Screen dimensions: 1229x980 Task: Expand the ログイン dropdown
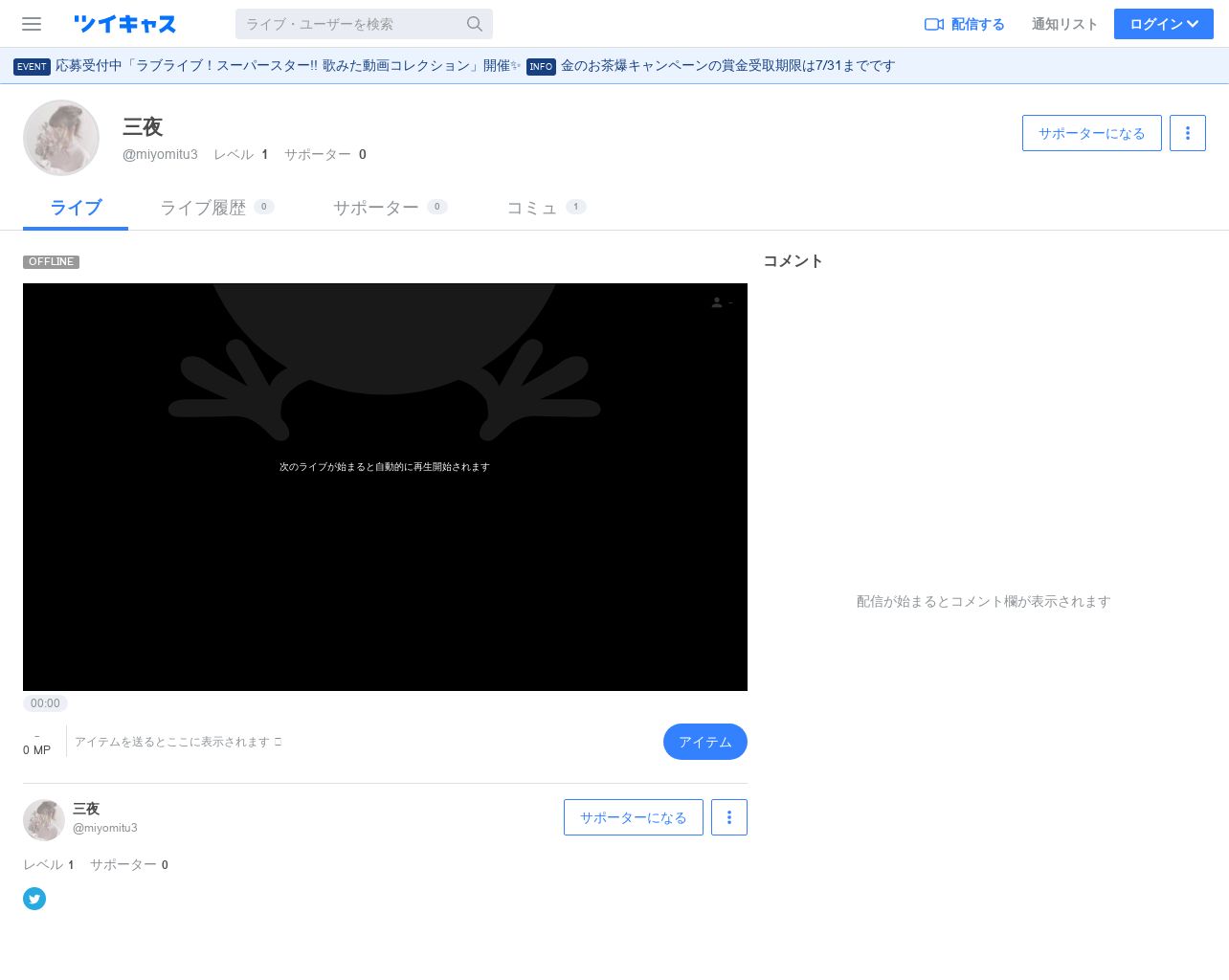click(x=1164, y=24)
